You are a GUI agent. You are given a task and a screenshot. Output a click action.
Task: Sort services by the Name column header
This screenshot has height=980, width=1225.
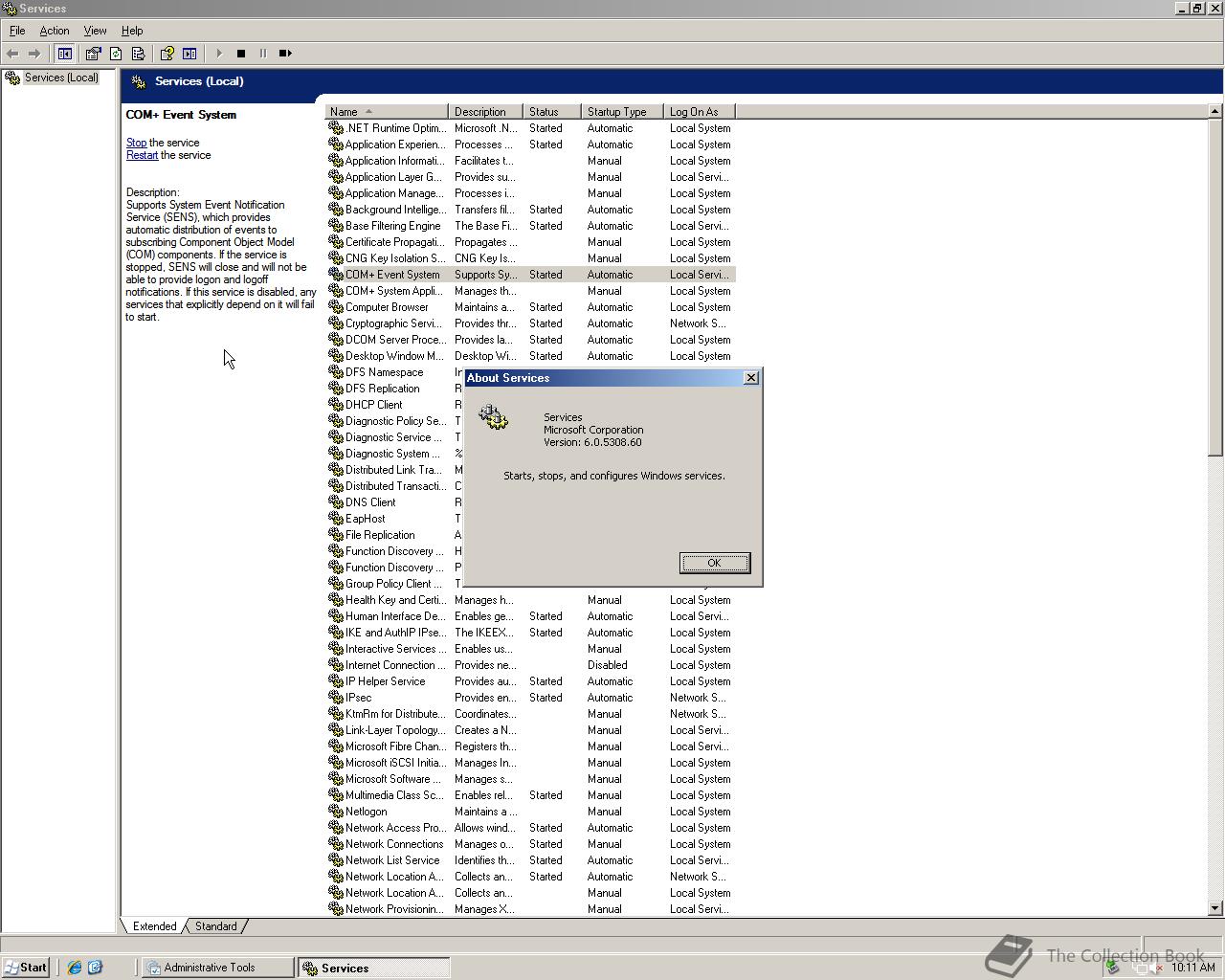(x=346, y=111)
